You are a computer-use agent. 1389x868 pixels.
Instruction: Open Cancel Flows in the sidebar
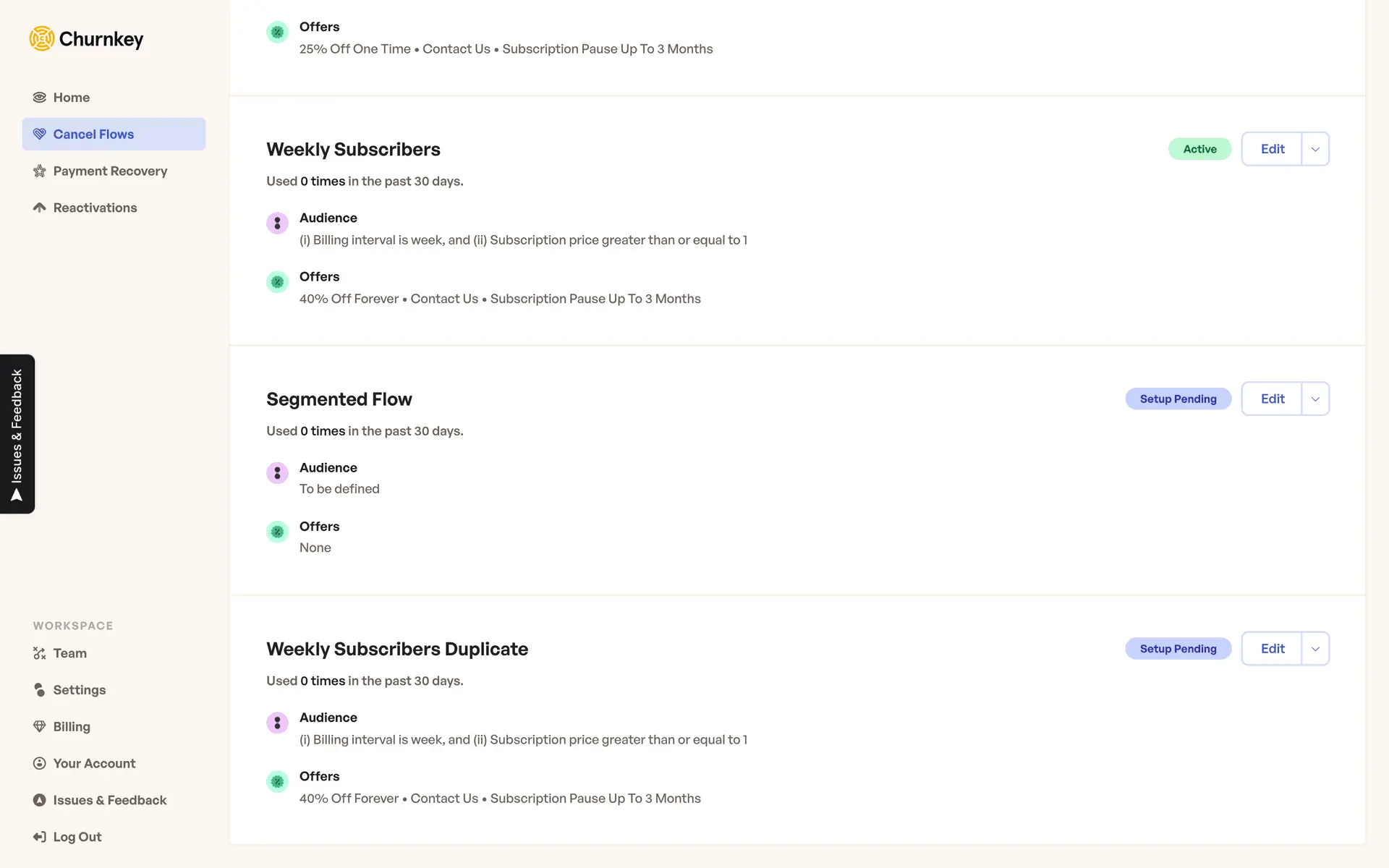(x=93, y=135)
